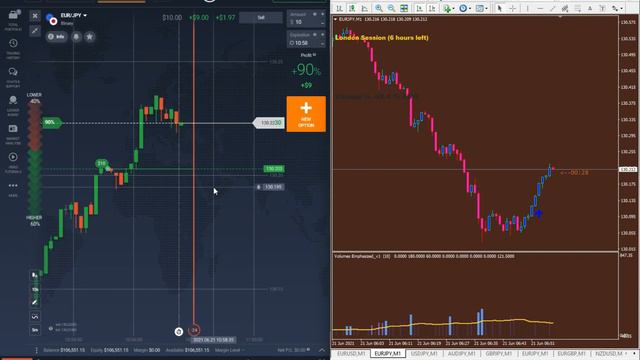Open the AUDJPY,M1 chart tab

tap(462, 353)
